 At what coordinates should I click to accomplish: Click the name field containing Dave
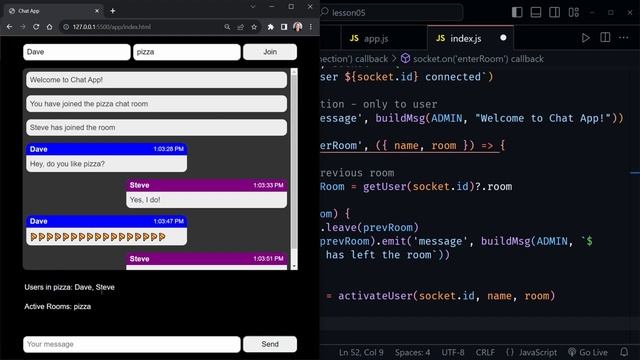click(77, 52)
